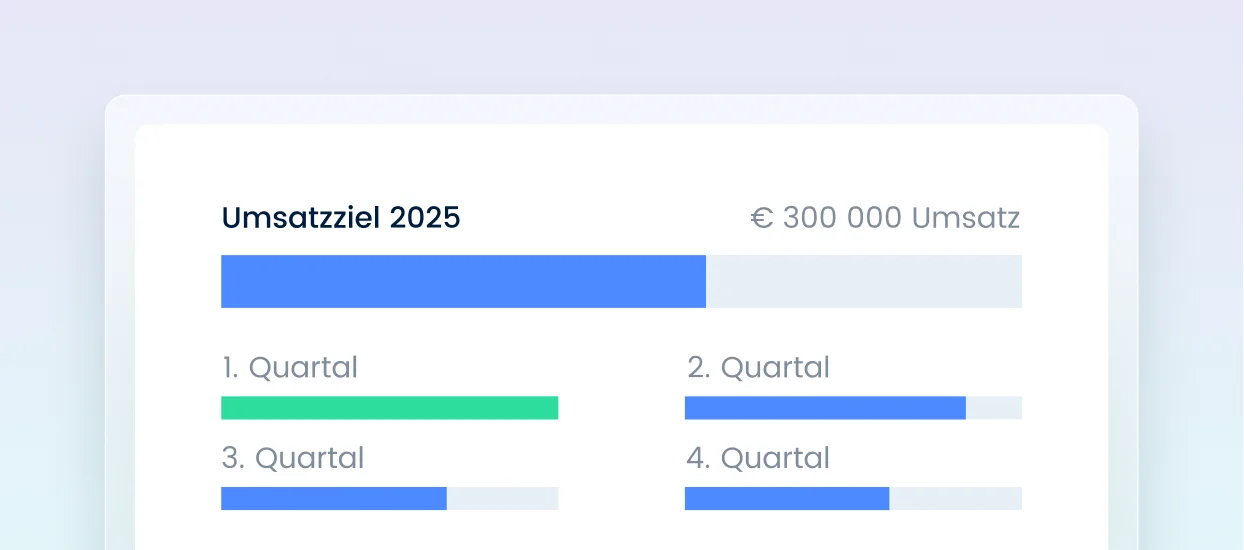Select the 1. Quartal label
The width and height of the screenshot is (1244, 550).
click(x=289, y=368)
